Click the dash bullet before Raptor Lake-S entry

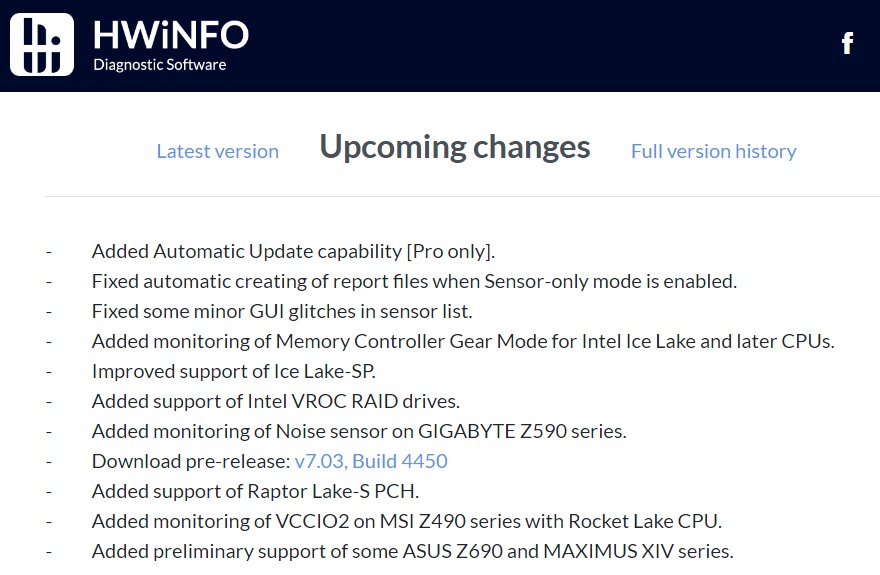48,491
